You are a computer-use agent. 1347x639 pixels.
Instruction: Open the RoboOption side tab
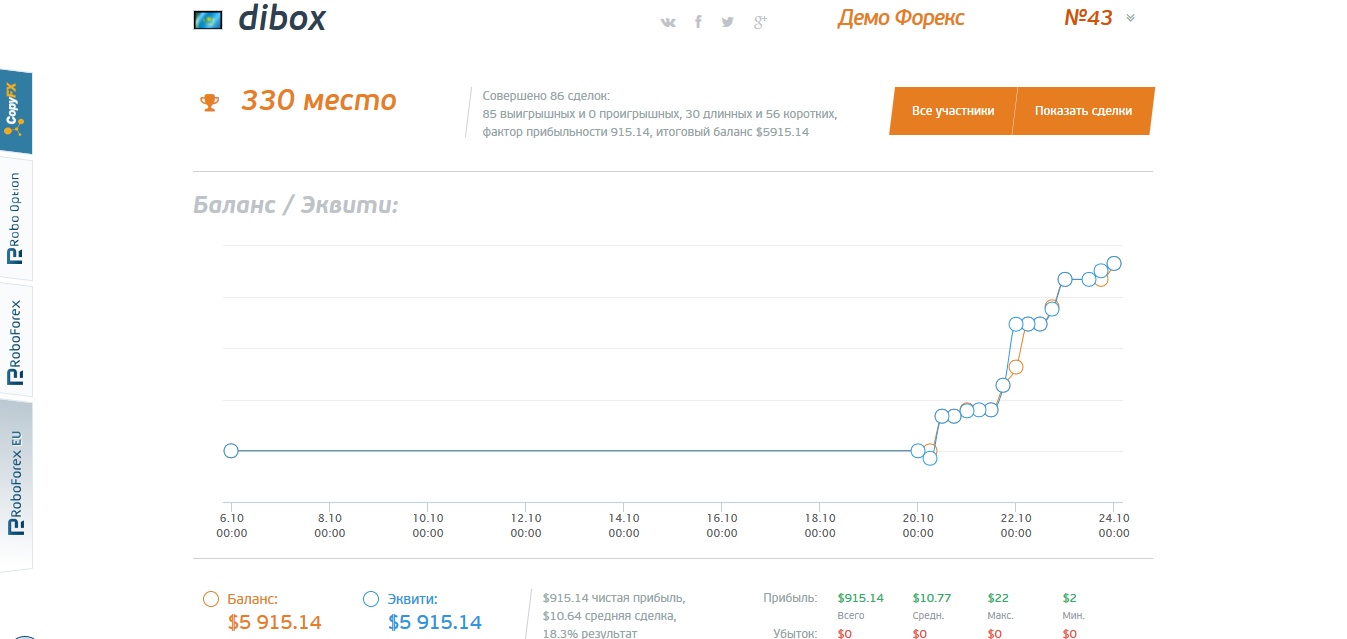16,218
